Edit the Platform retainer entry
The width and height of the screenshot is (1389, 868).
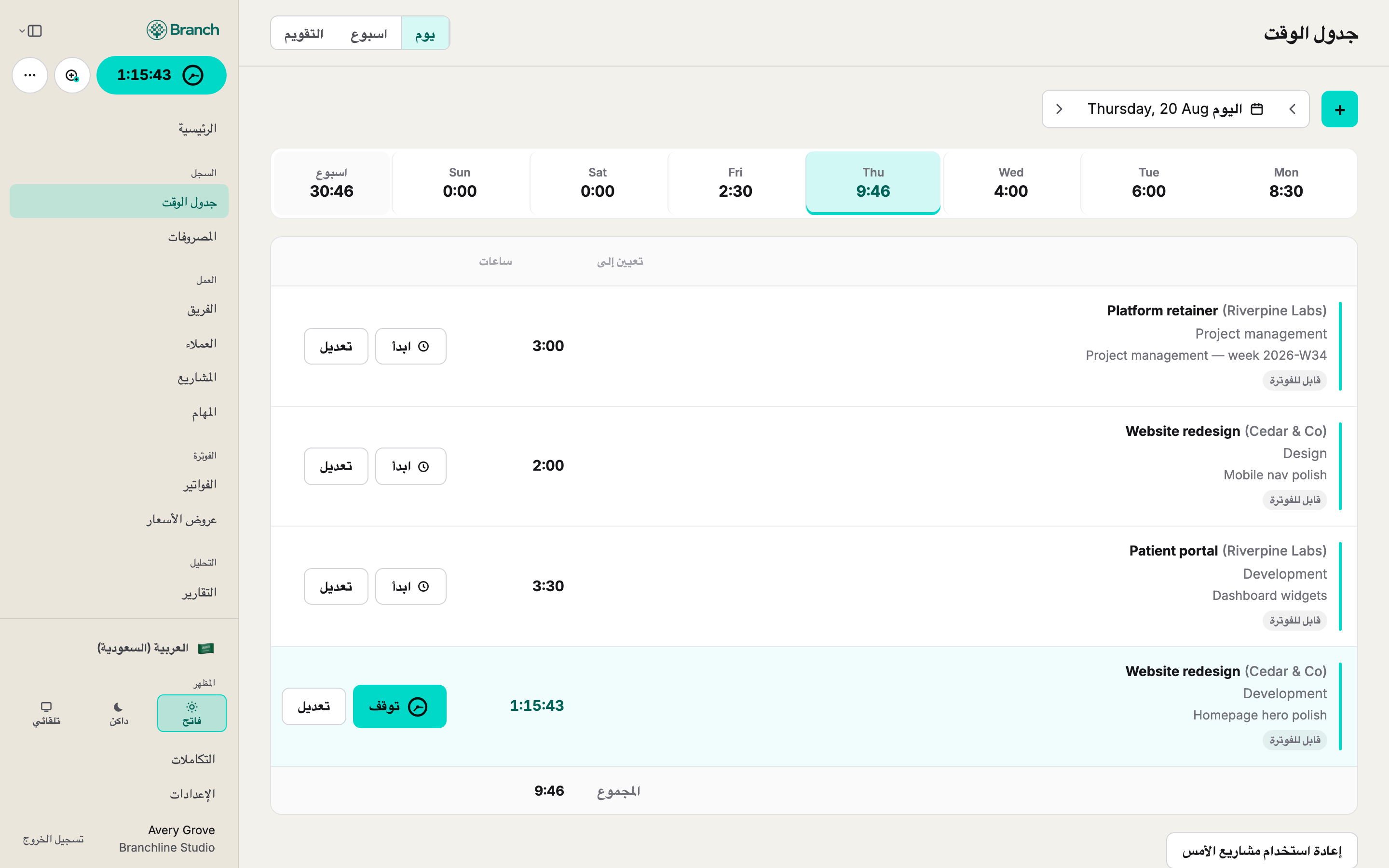click(x=336, y=346)
